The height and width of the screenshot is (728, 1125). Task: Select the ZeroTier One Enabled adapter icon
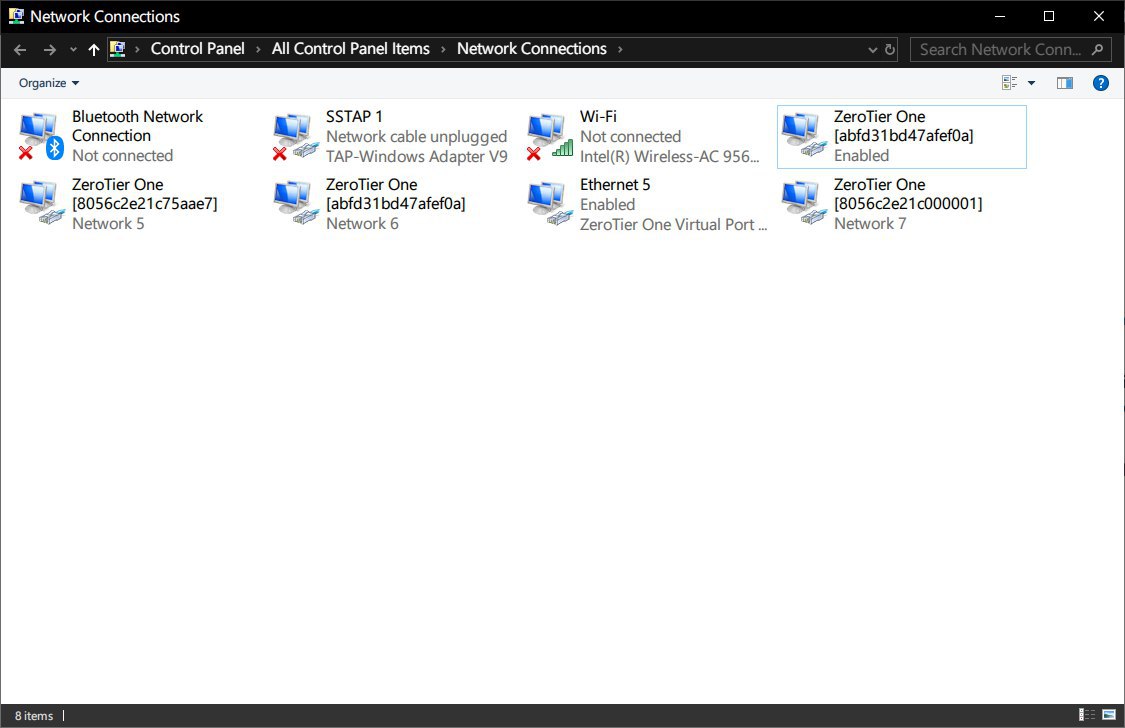click(x=804, y=136)
